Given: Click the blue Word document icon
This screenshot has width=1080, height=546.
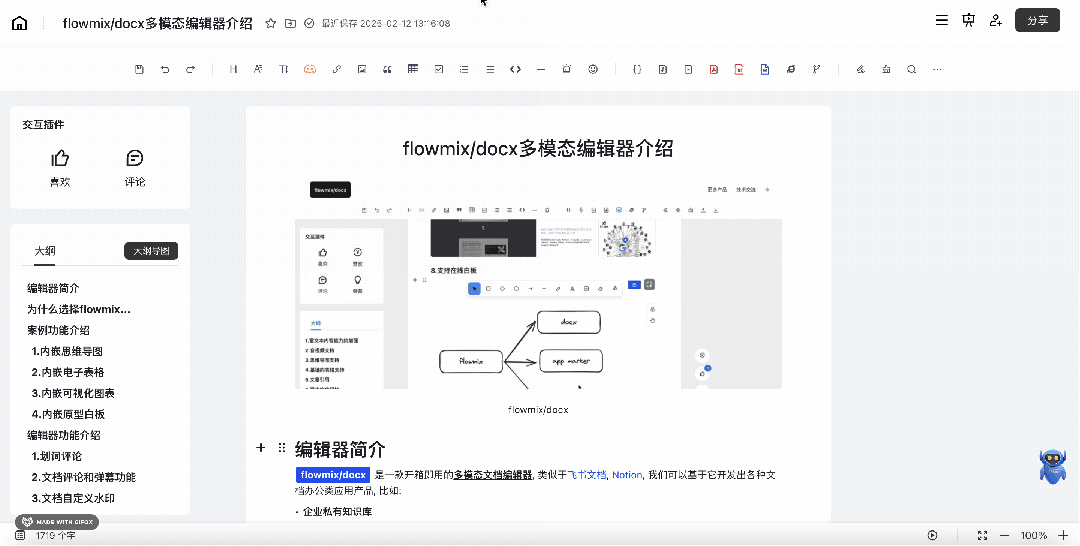Looking at the screenshot, I should point(765,70).
